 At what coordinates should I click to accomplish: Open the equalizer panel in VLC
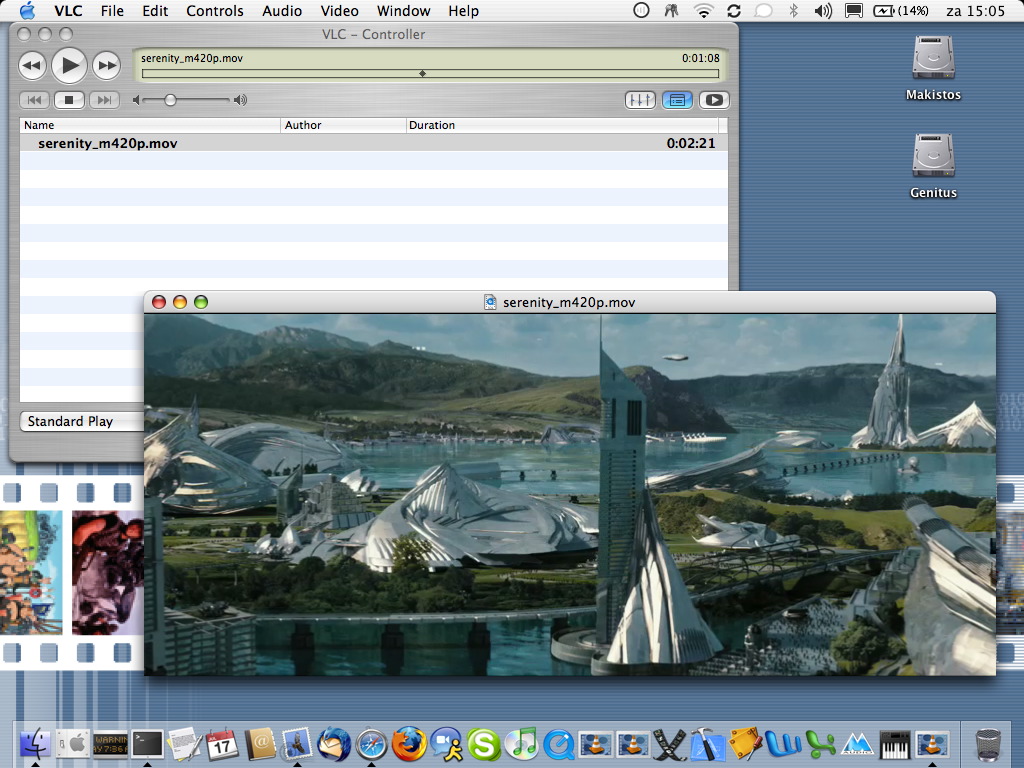640,100
